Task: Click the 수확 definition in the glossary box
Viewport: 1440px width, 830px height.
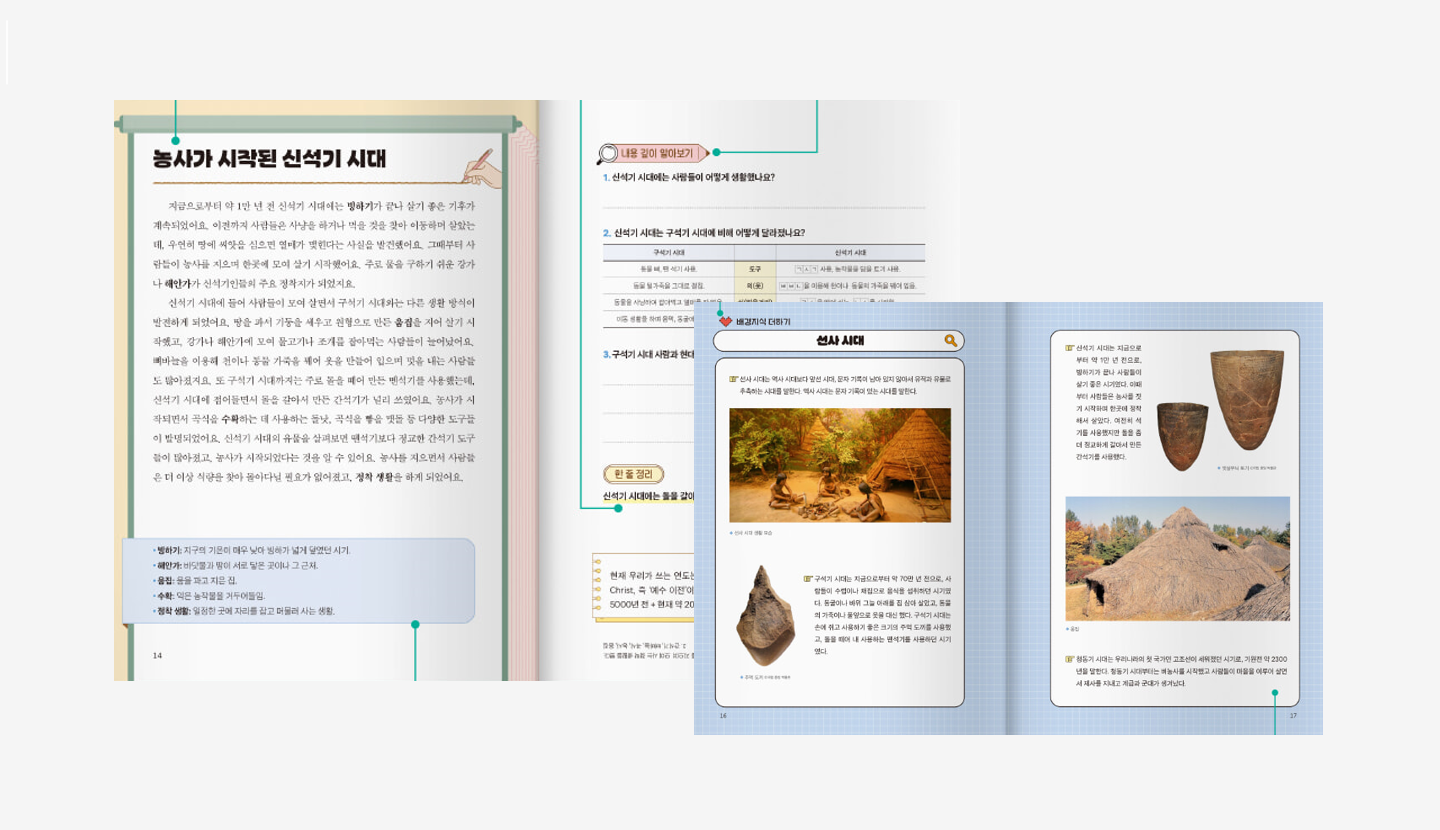Action: click(x=209, y=596)
